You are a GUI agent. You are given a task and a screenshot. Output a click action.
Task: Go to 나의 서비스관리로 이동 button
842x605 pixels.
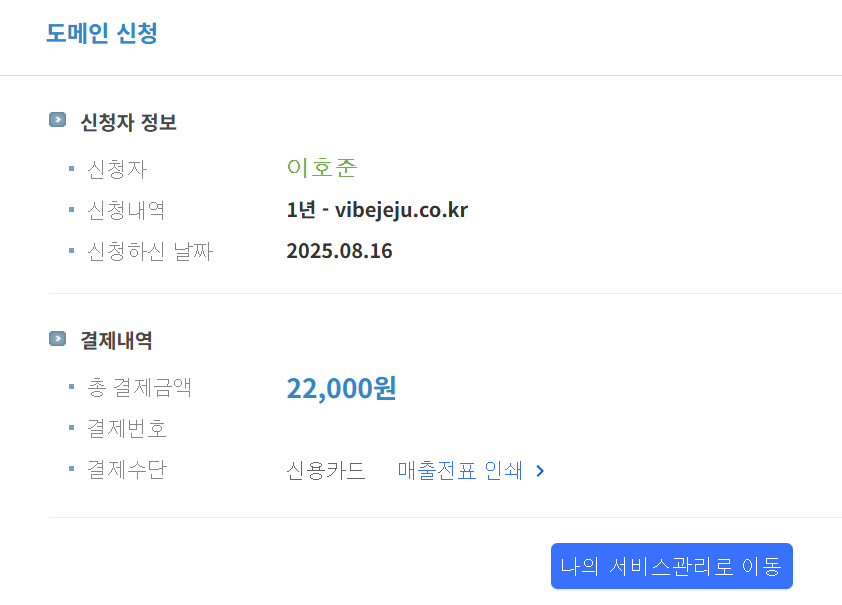(x=672, y=566)
